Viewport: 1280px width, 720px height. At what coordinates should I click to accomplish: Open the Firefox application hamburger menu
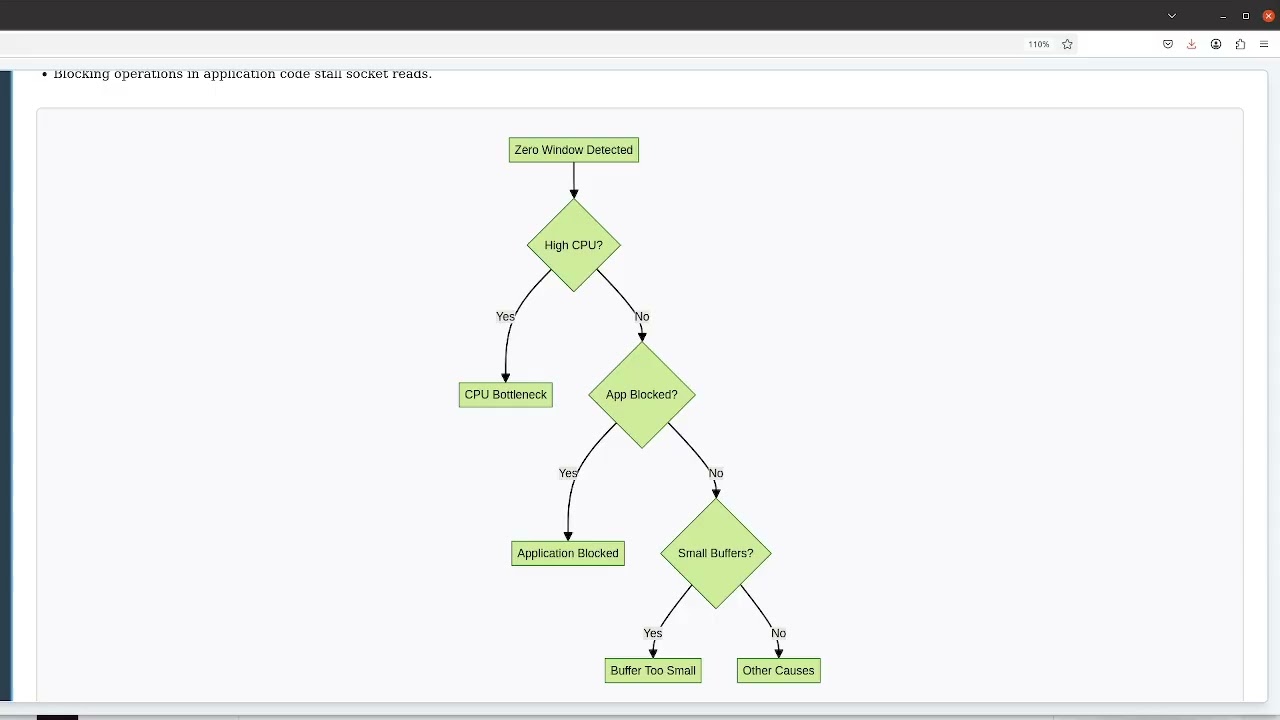[1264, 44]
